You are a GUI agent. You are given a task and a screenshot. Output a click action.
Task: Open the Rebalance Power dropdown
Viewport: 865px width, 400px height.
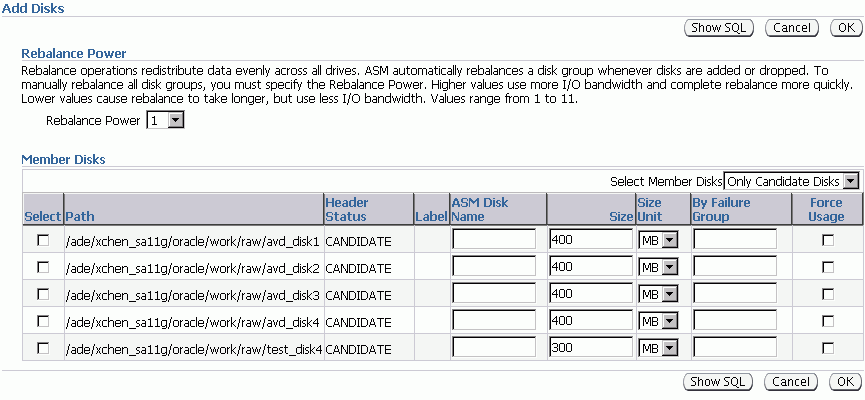click(x=165, y=120)
